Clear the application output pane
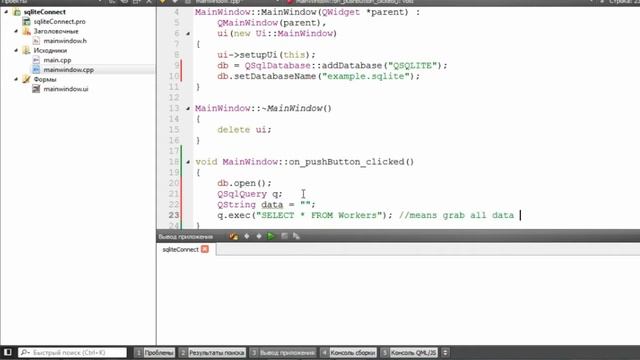640x360 pixels. (x=233, y=236)
